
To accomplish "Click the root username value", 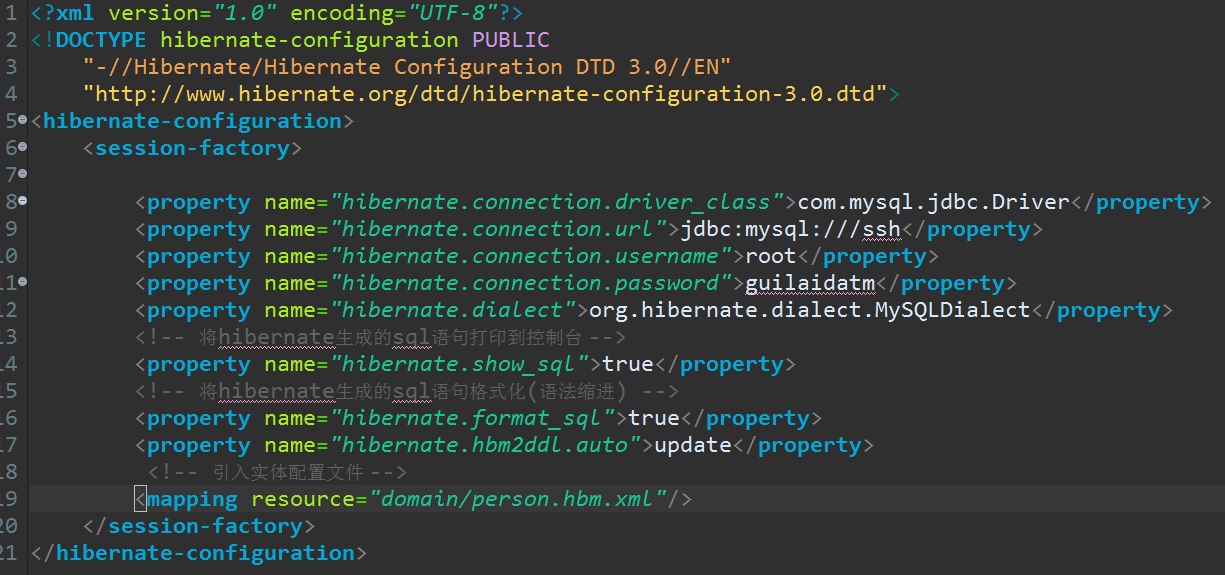I will [771, 256].
